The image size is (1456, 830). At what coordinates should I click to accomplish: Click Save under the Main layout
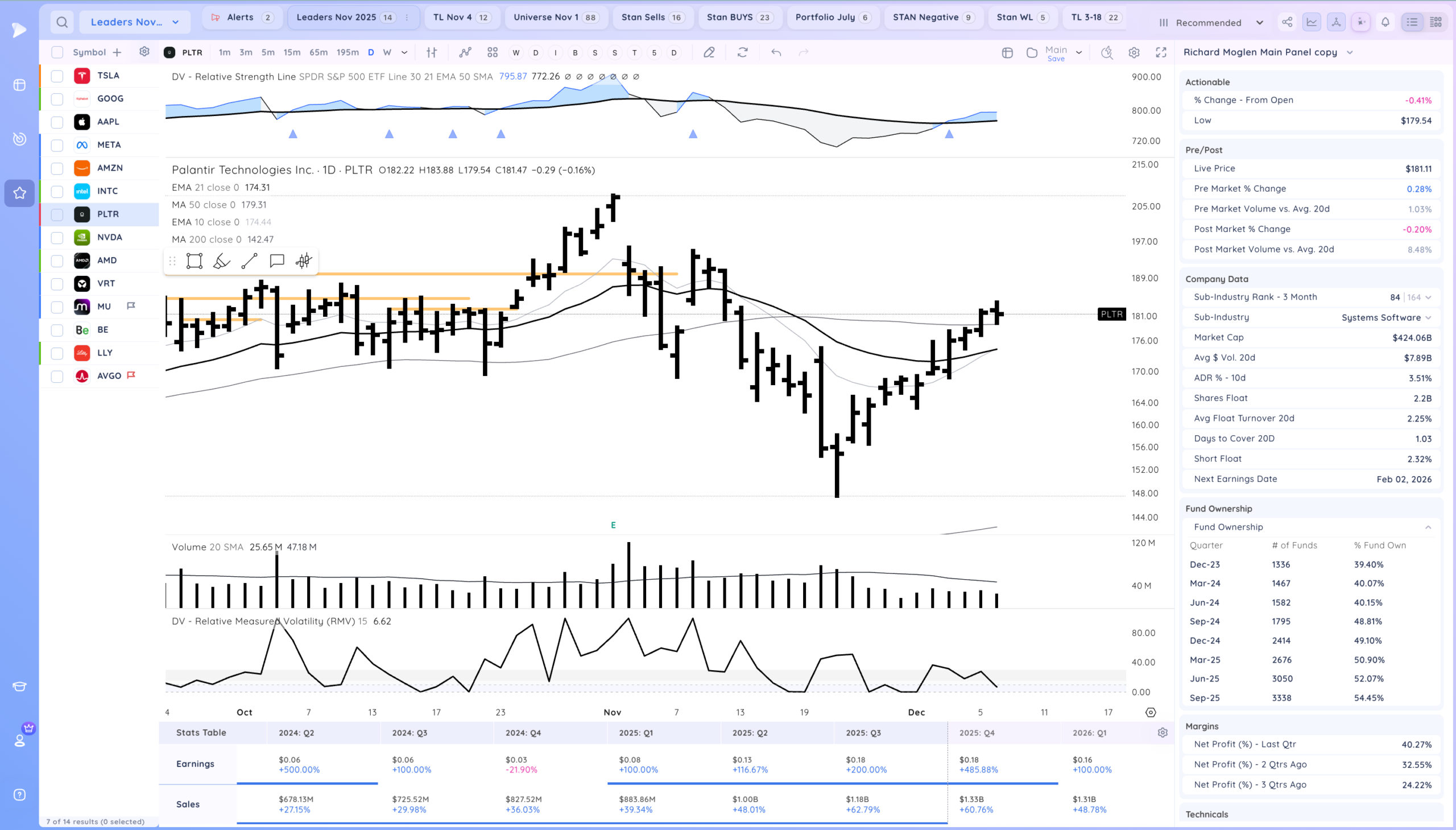1056,59
